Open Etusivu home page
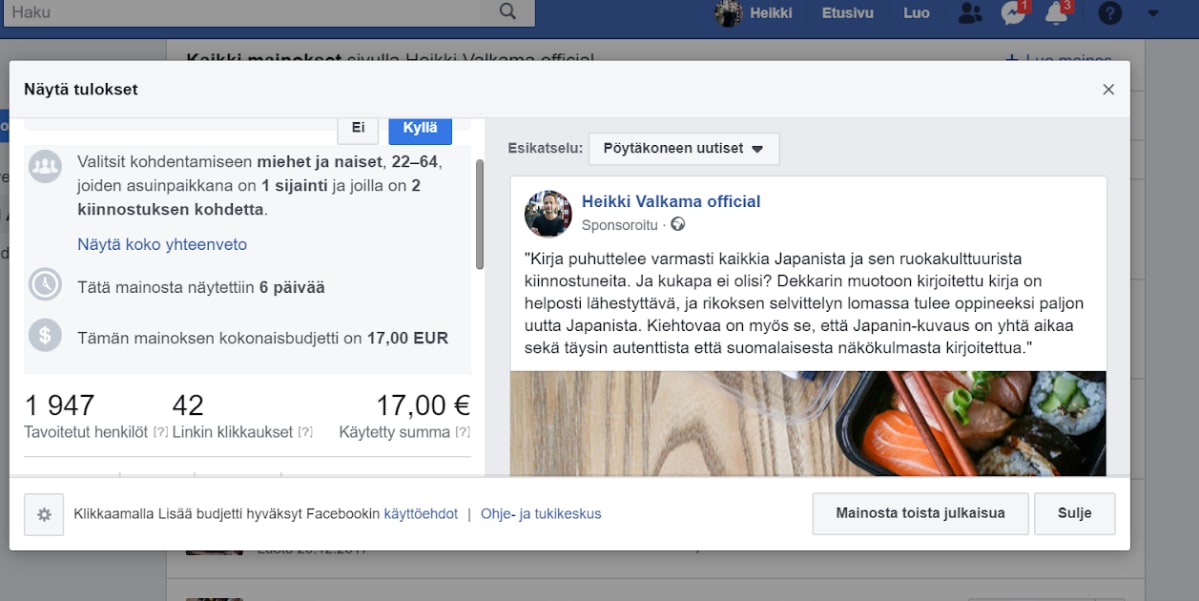The image size is (1199, 601). [847, 13]
